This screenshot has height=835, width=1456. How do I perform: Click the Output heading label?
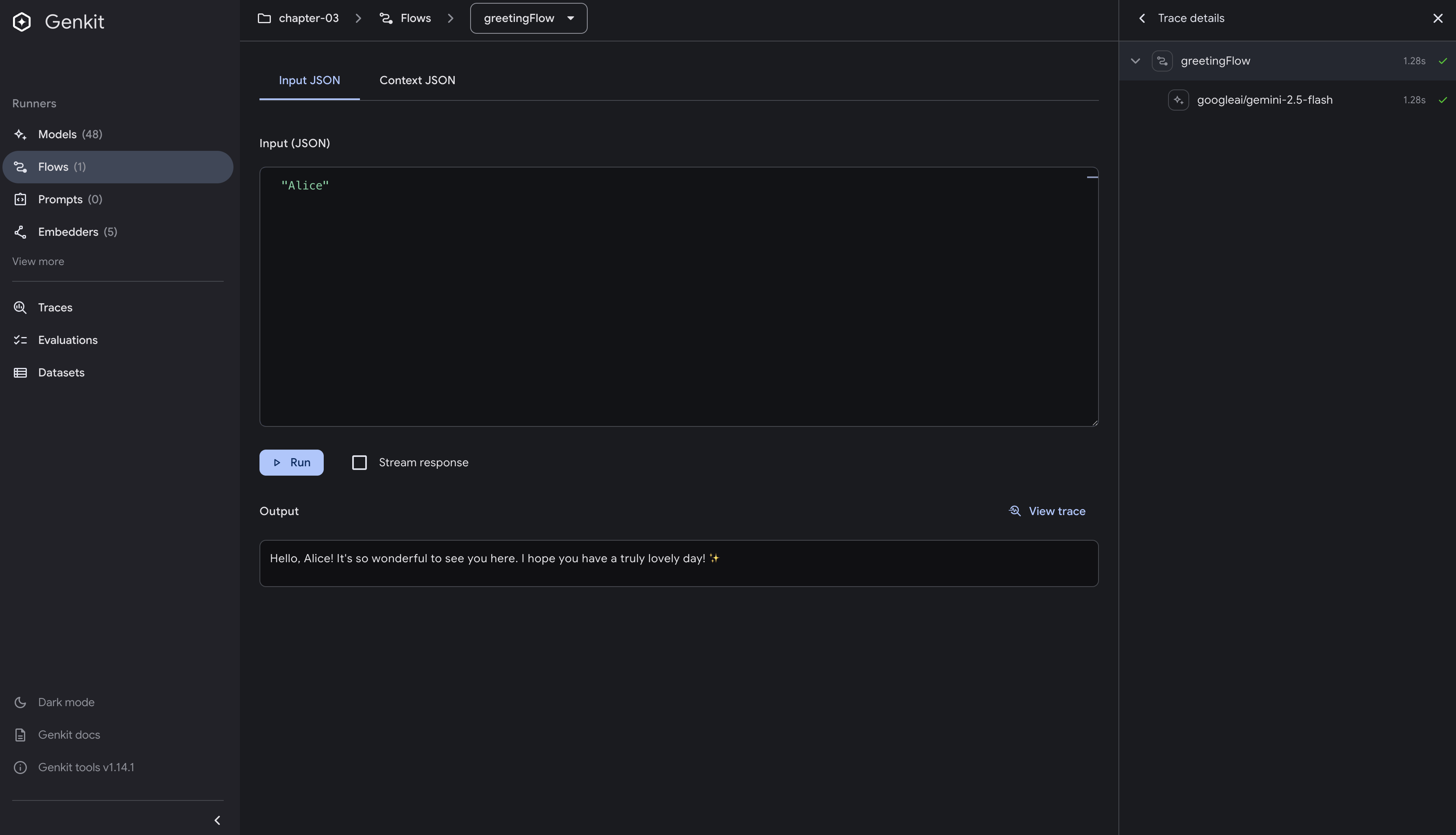tap(279, 511)
